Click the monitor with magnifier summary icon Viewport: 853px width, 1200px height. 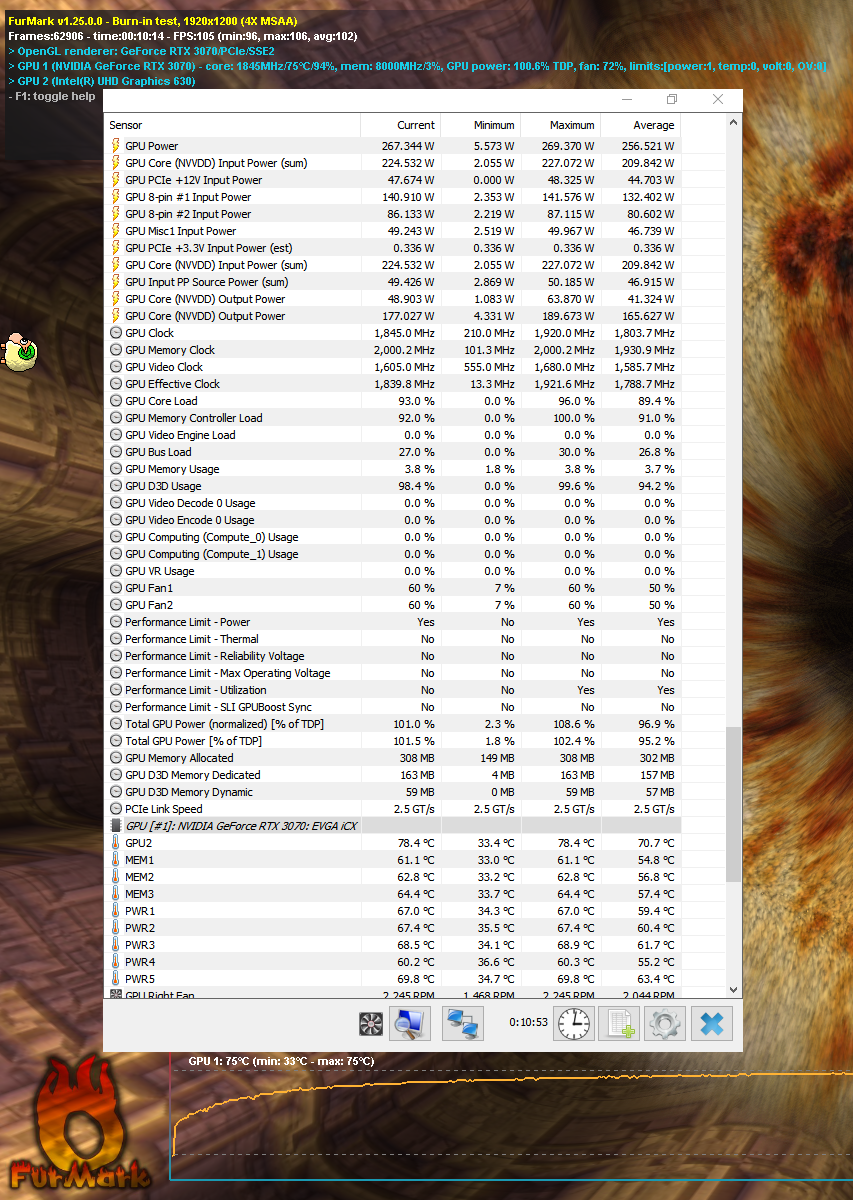click(x=408, y=1023)
